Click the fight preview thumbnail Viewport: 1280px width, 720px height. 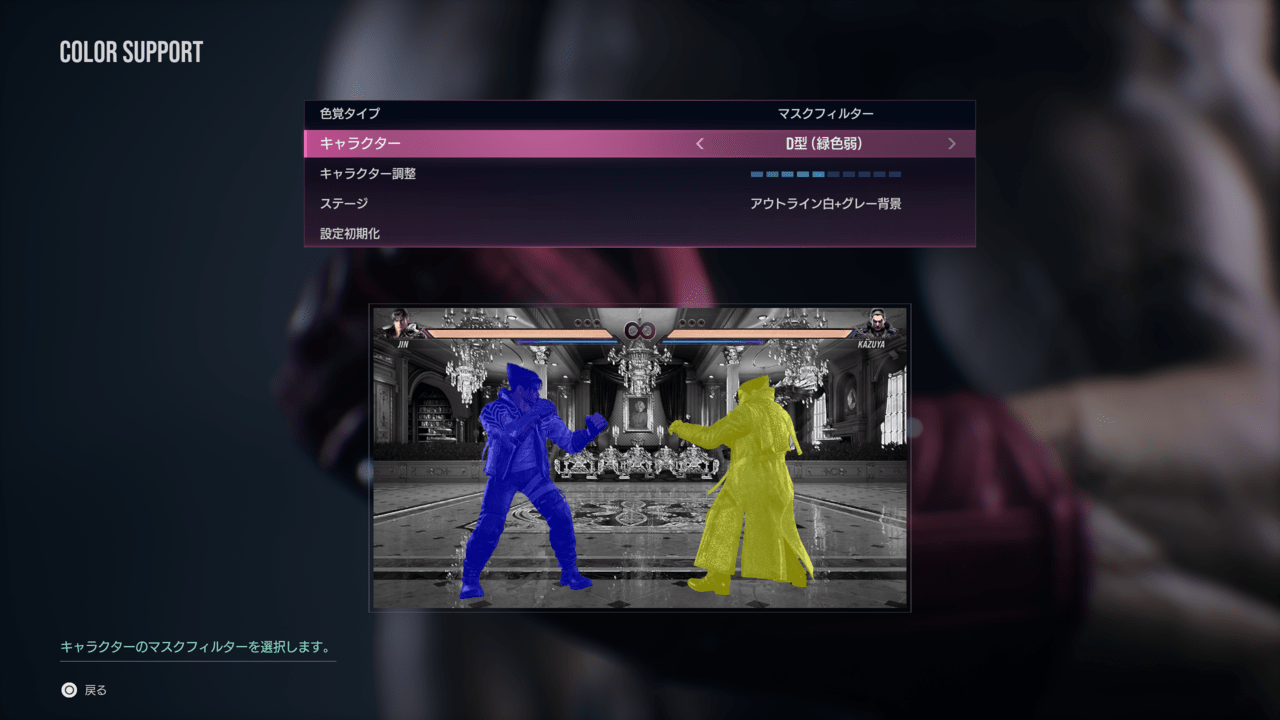[639, 458]
